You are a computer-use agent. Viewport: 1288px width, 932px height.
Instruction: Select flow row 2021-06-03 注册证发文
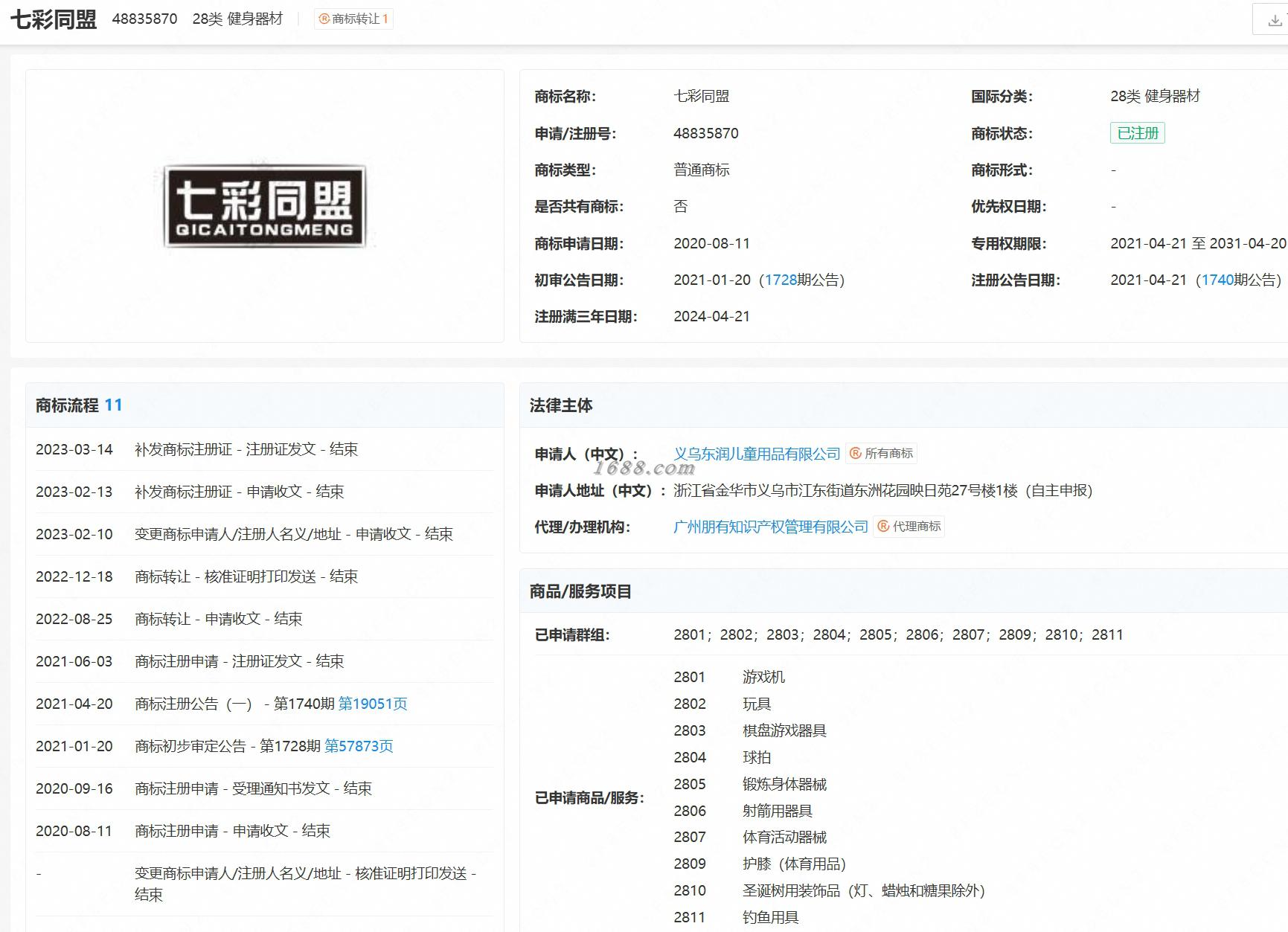click(264, 661)
